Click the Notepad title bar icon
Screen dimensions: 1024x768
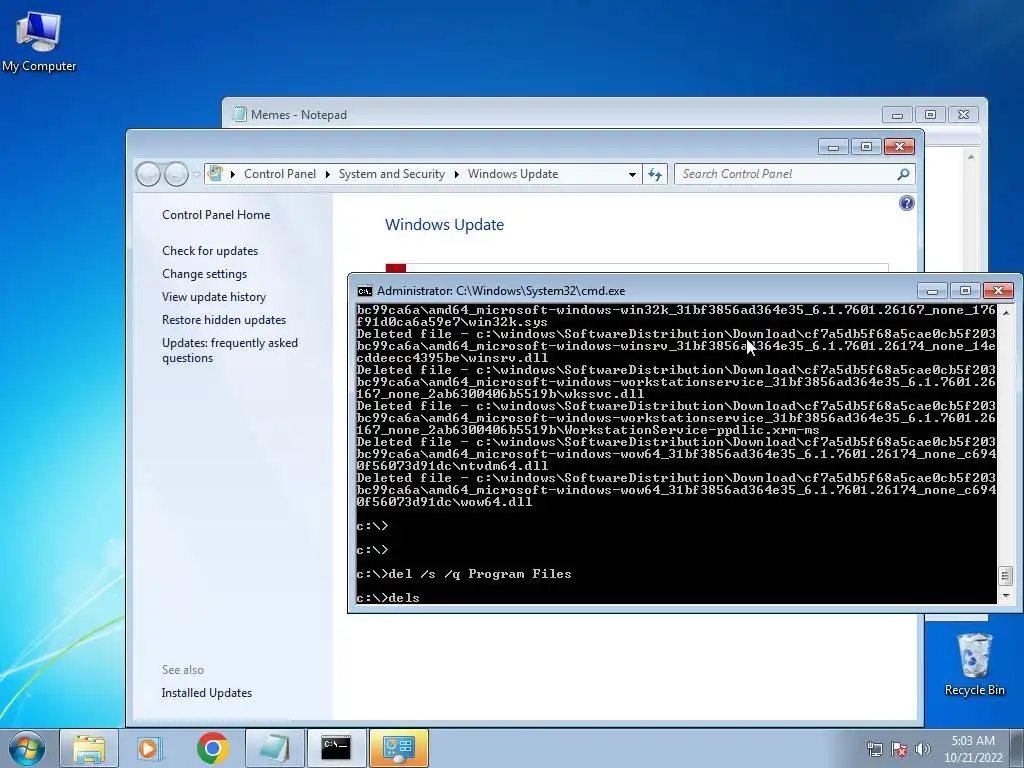point(240,115)
